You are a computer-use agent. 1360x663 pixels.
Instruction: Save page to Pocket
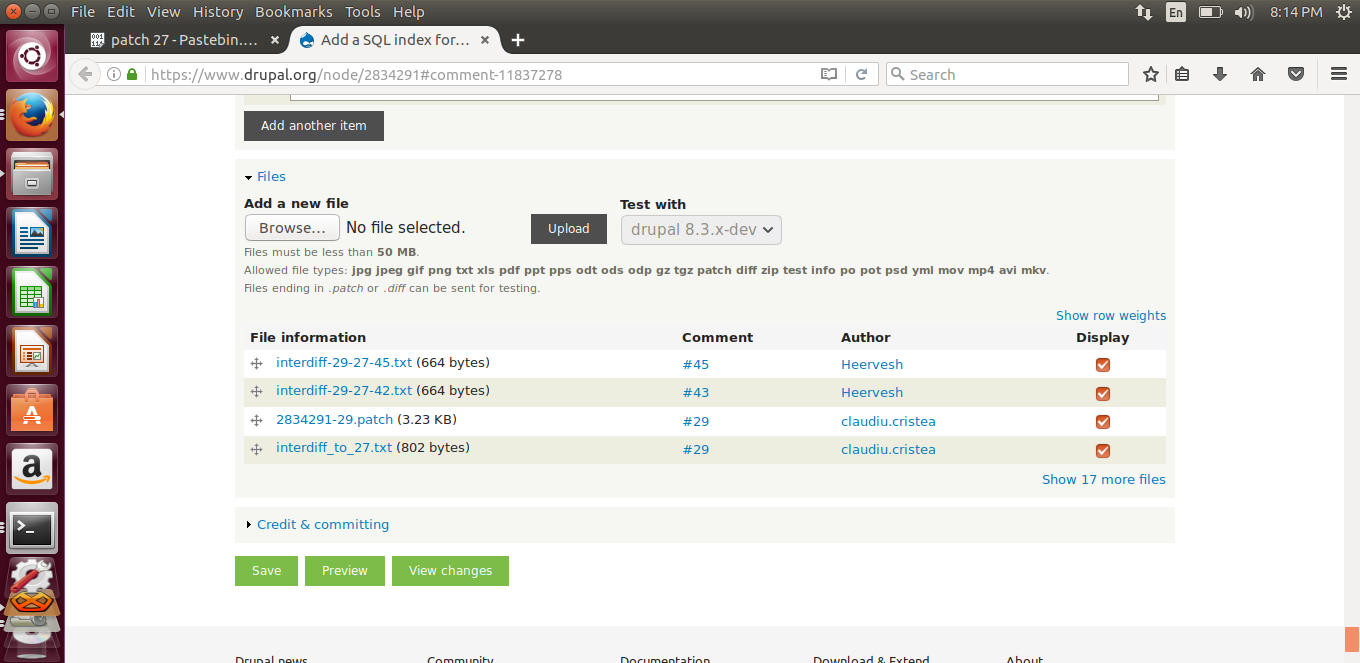tap(1296, 73)
